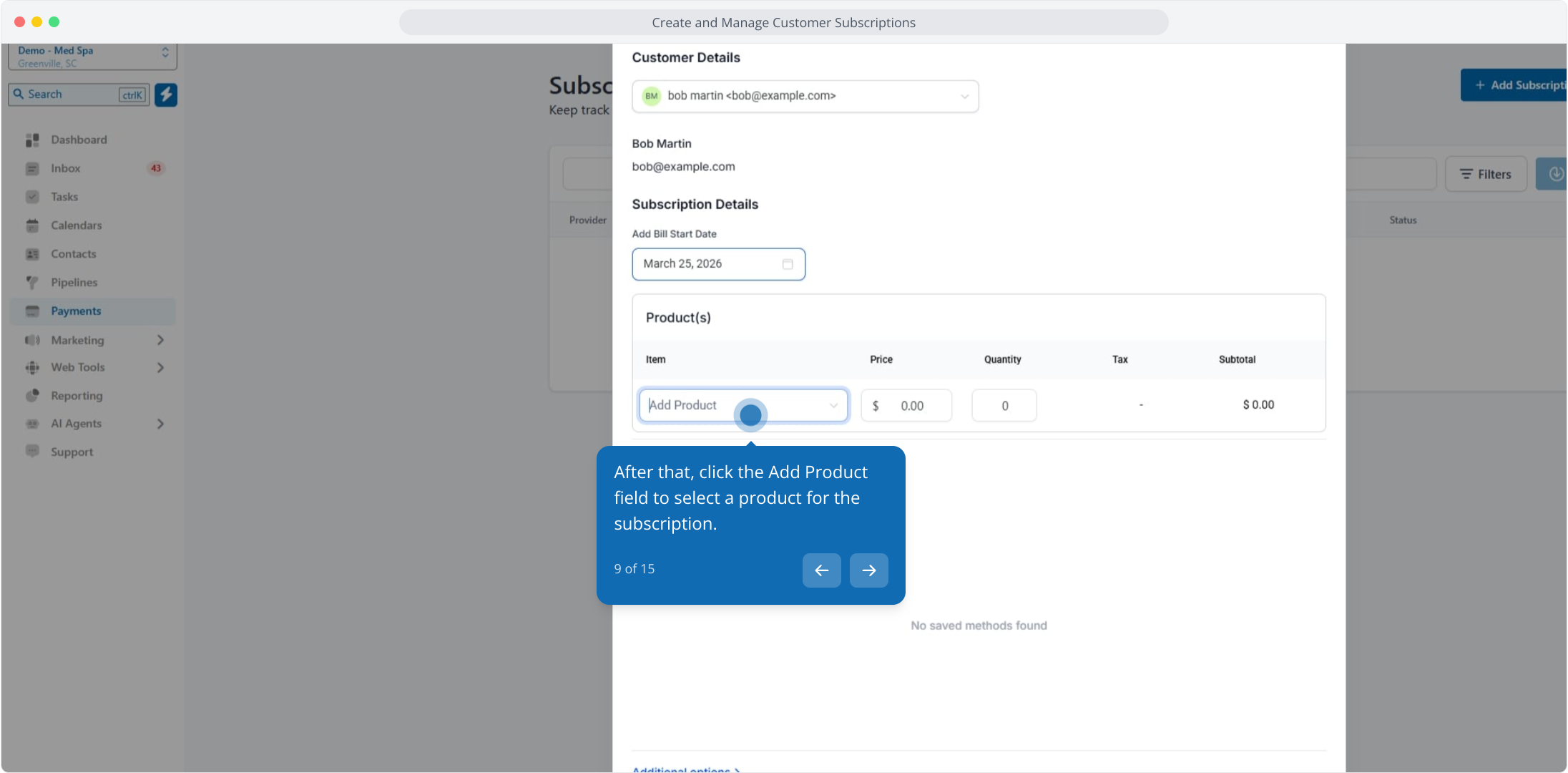Screen dimensions: 1568x773
Task: Open Inbox with 43 unread
Action: pyautogui.click(x=66, y=168)
